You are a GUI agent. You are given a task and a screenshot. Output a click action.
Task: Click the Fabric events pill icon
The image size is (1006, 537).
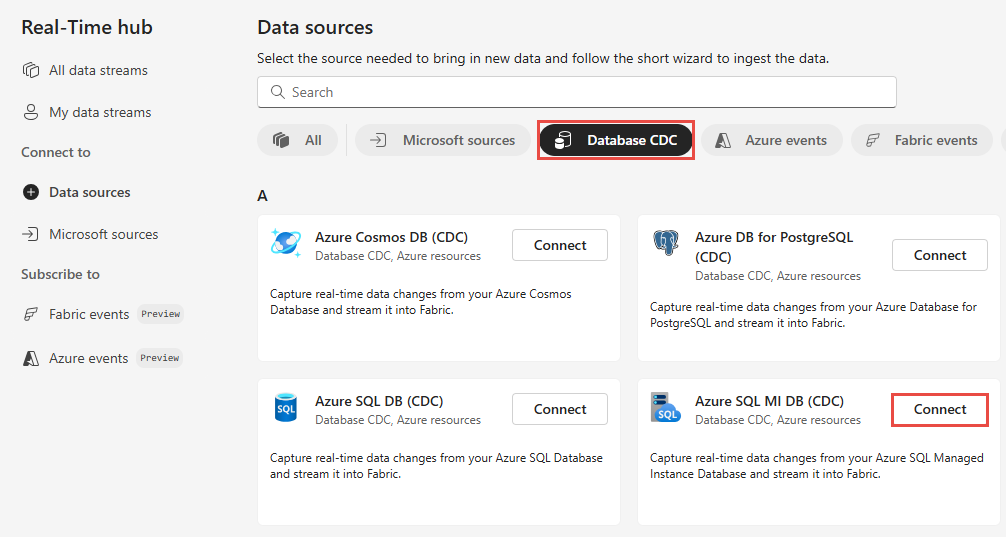point(873,140)
